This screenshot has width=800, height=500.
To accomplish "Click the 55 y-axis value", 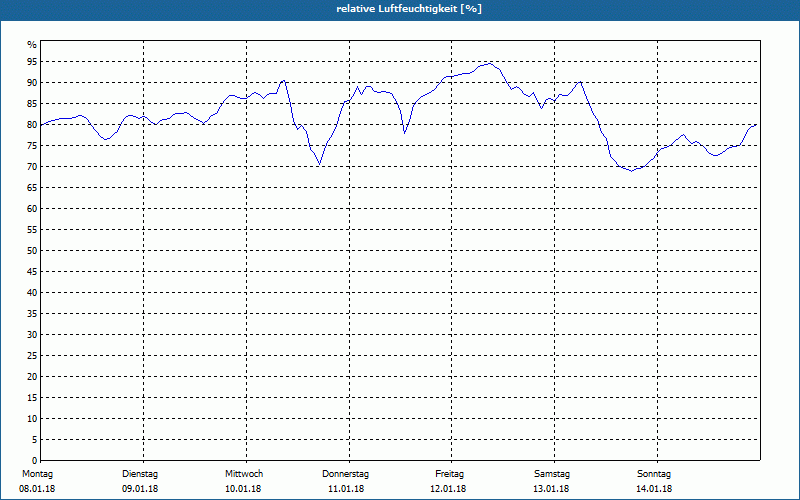I will tap(32, 230).
